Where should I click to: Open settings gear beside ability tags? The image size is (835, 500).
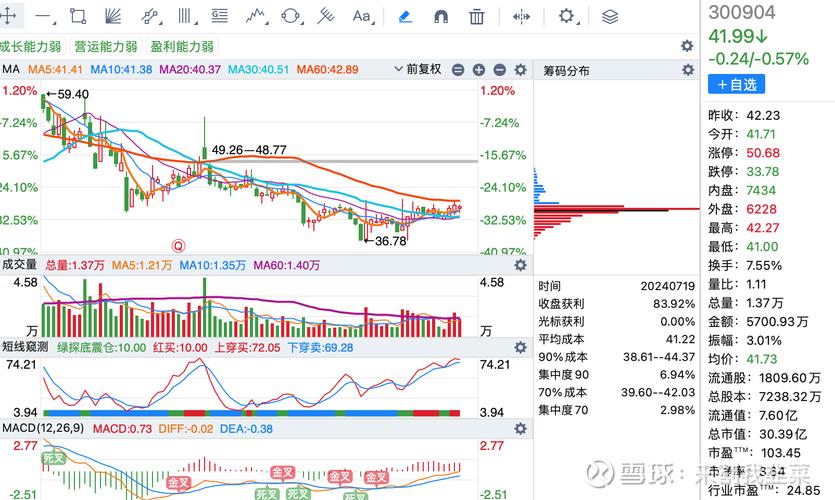coord(687,46)
